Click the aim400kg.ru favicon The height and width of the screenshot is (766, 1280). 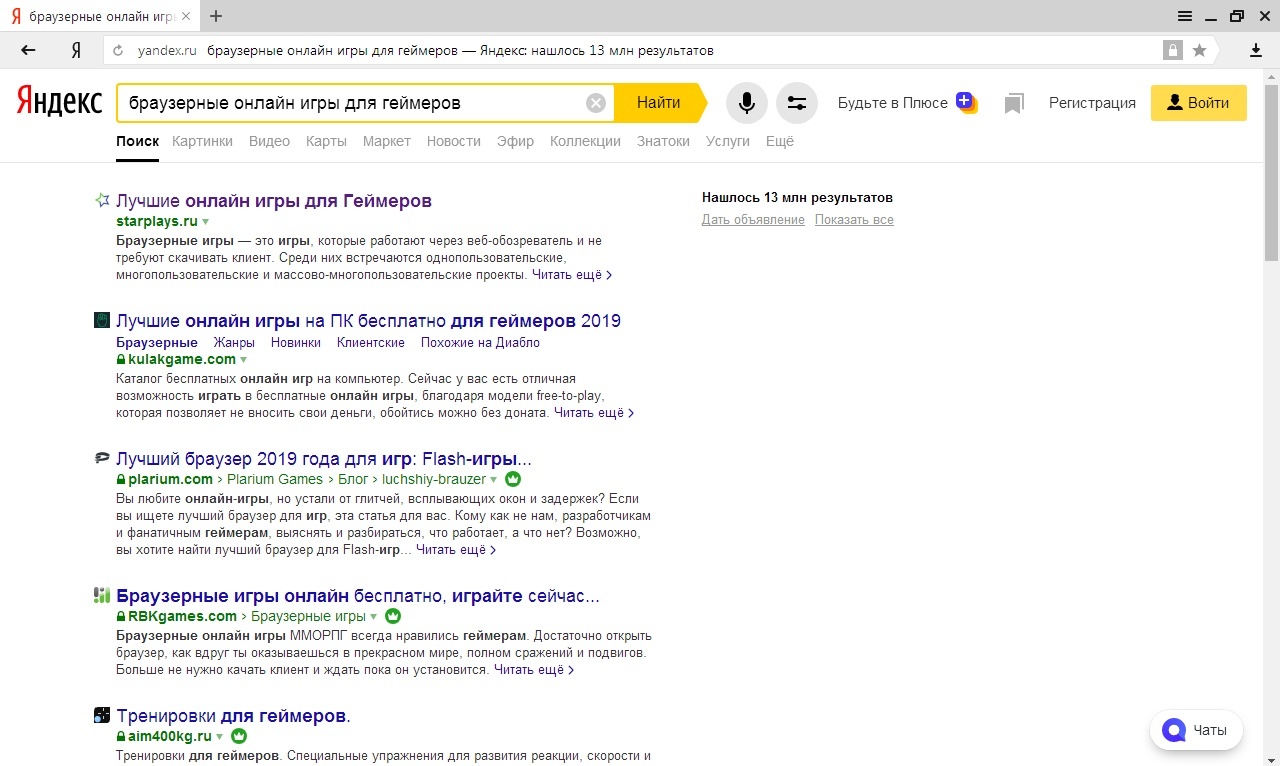click(x=102, y=715)
